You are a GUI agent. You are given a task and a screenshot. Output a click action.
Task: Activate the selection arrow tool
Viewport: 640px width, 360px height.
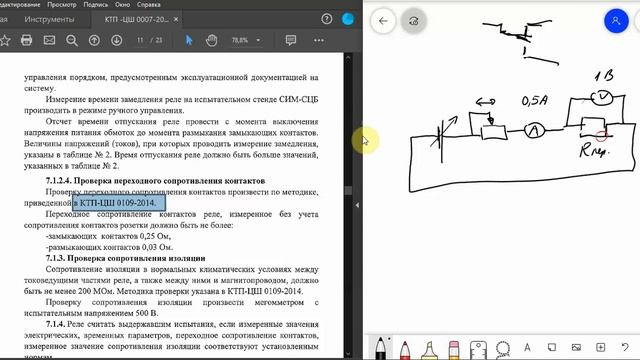pyautogui.click(x=189, y=40)
